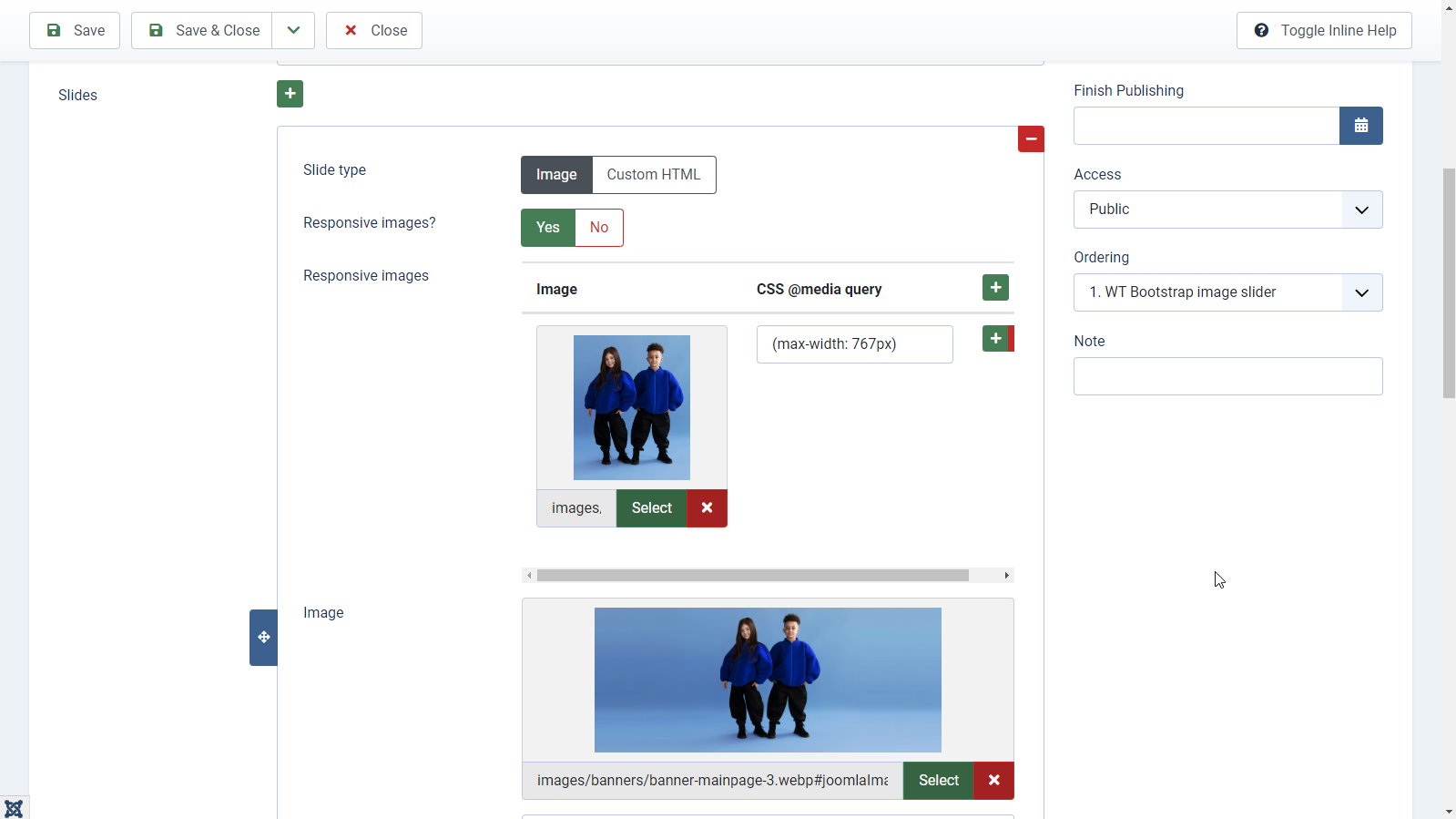Screen dimensions: 1456x819
Task: Open the Access dropdown set to Public
Action: [1228, 210]
